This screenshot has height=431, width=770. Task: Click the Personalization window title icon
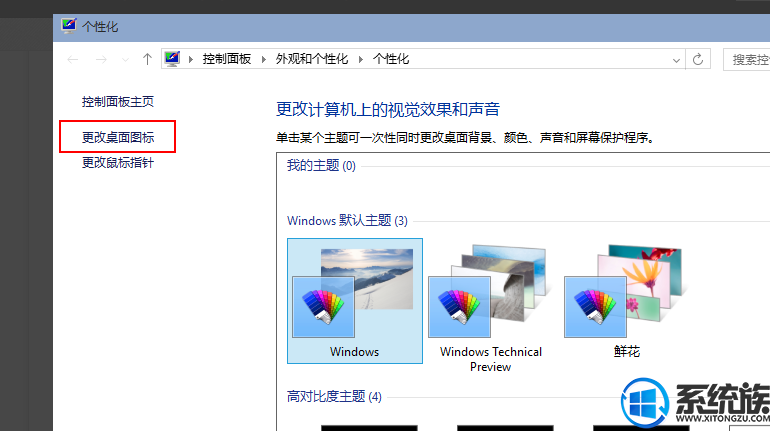(69, 26)
